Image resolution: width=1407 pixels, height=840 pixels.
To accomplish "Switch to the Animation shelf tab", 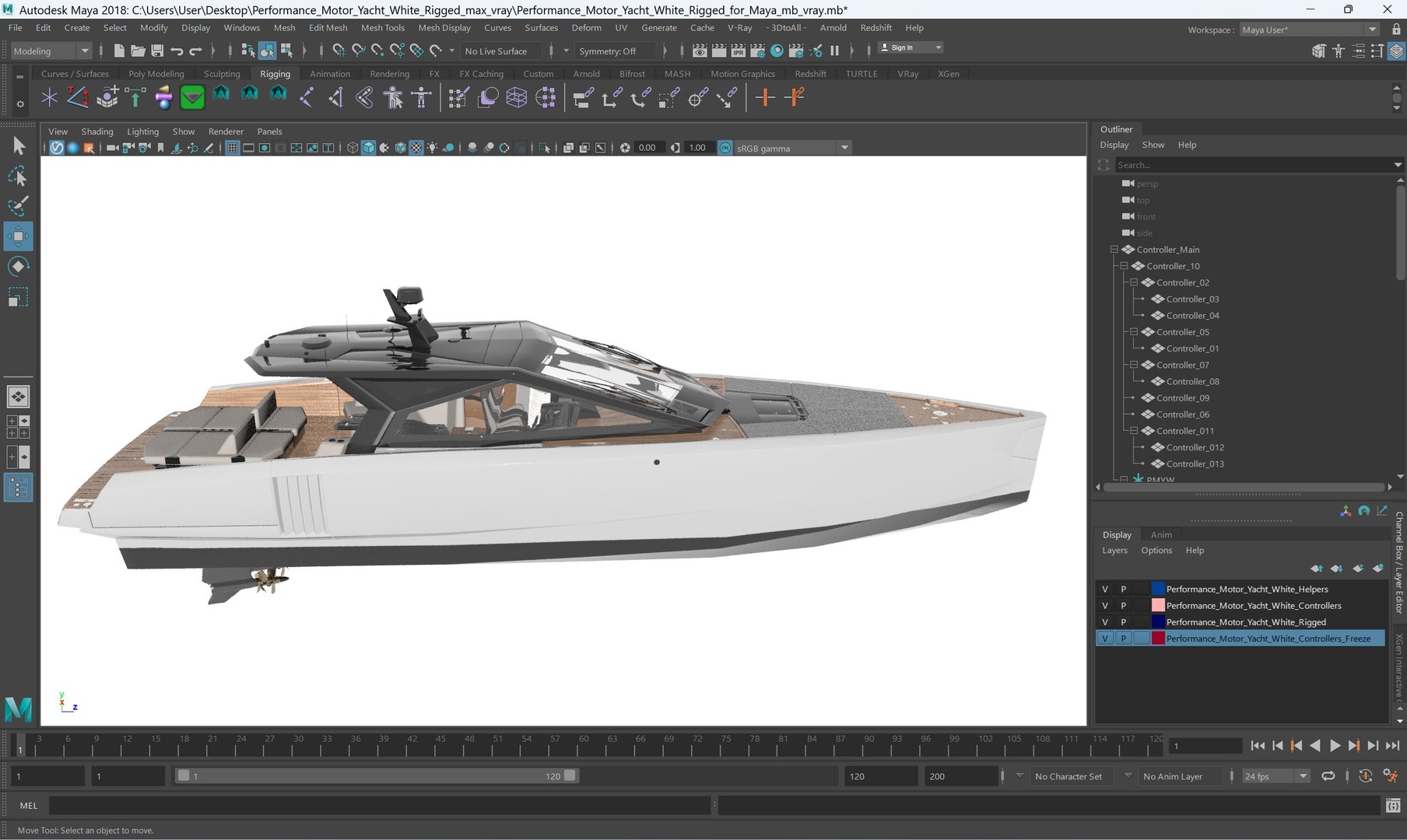I will [x=330, y=74].
